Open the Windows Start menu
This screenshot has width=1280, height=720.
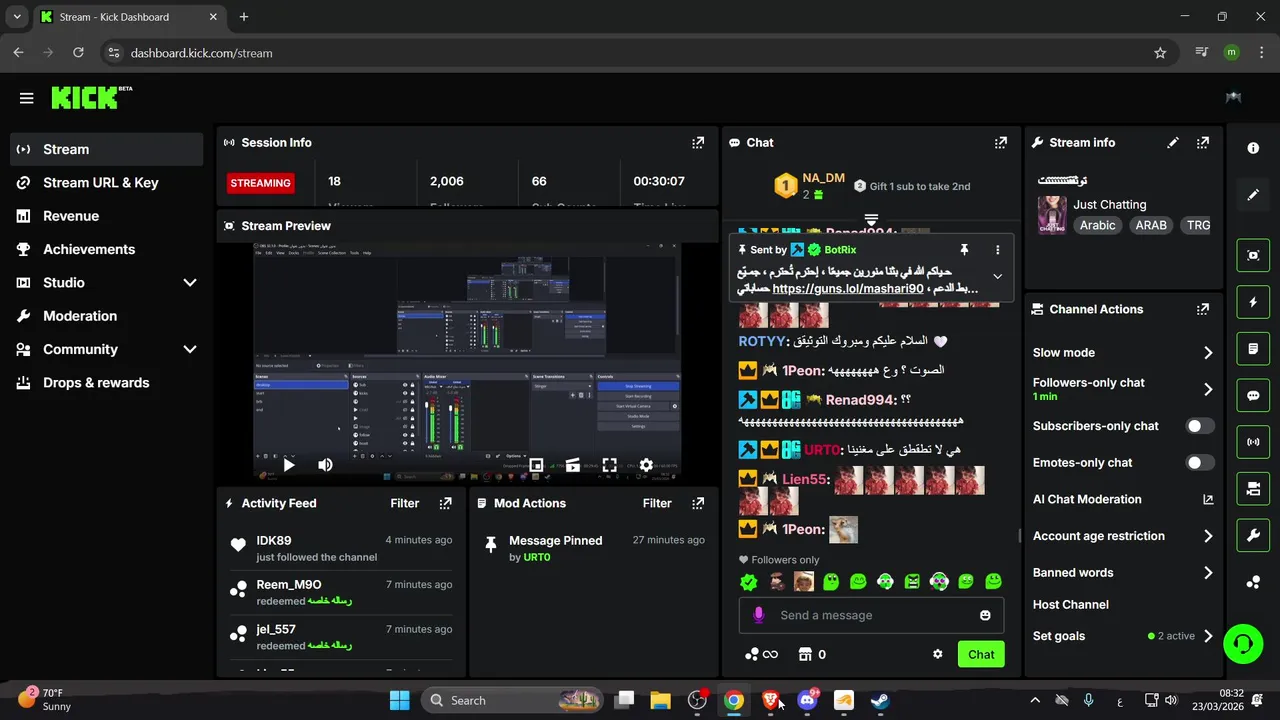(399, 700)
